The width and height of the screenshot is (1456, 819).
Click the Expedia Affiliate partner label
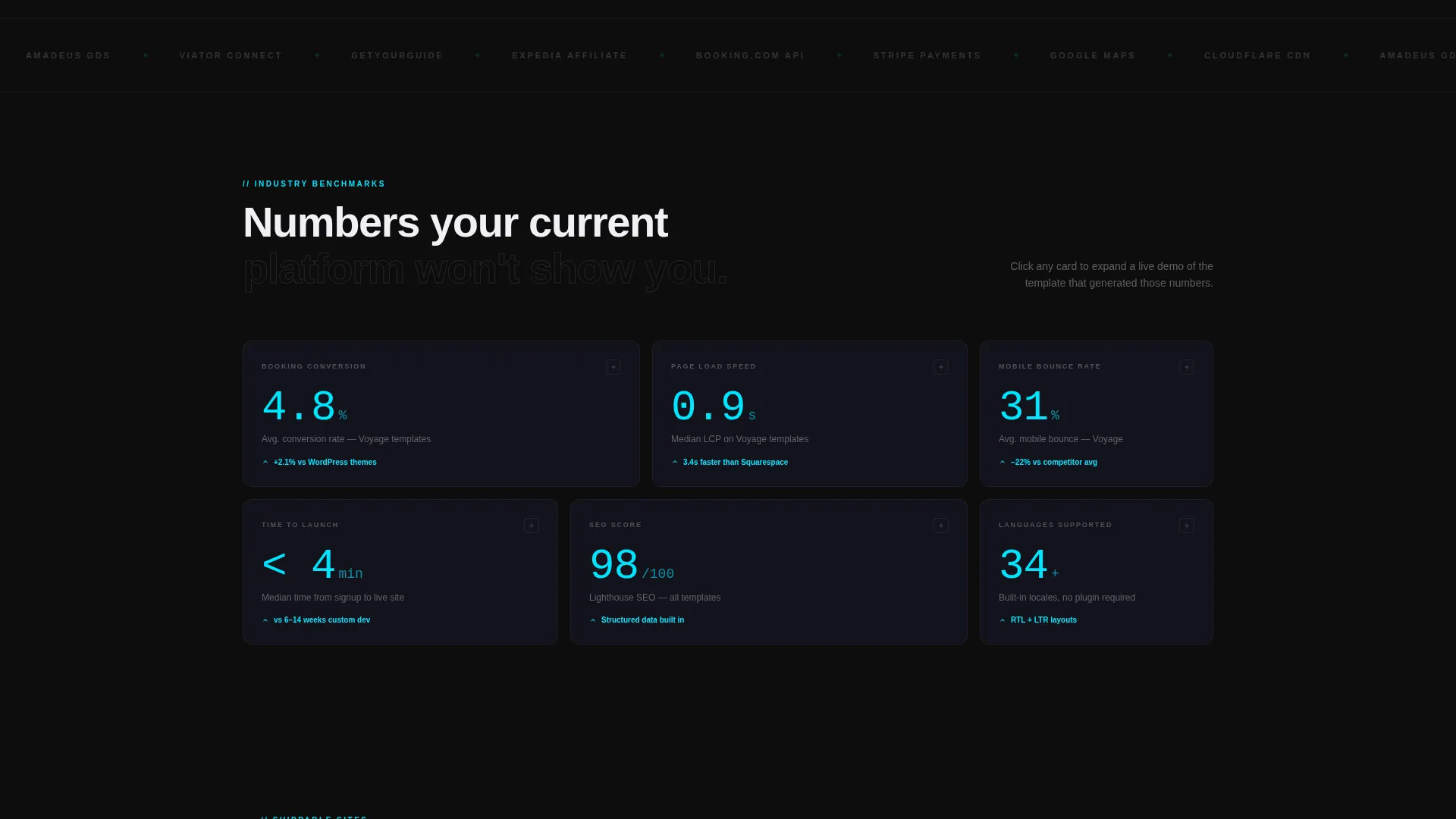coord(570,55)
